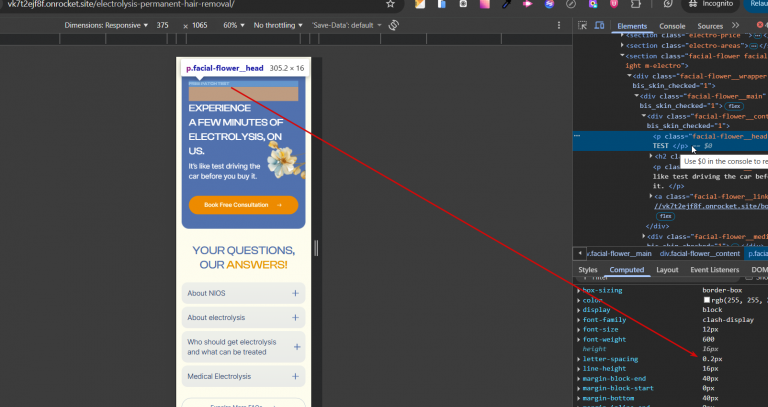The width and height of the screenshot is (768, 407).
Task: Open the browser Extensions puzzle-piece menu
Action: (x=636, y=4)
